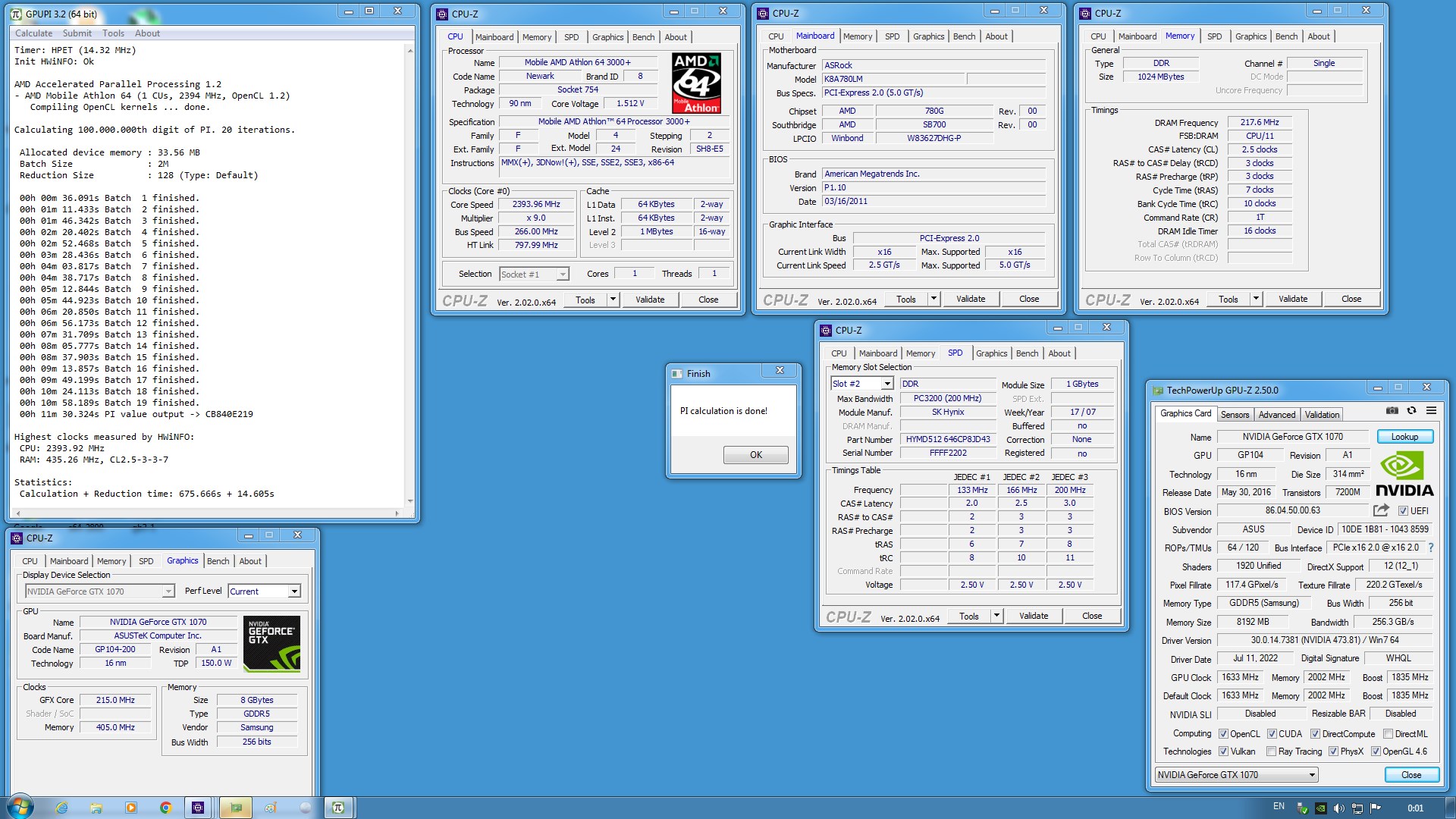The height and width of the screenshot is (819, 1456).
Task: Click the GPU-Z window title icon
Action: [x=1158, y=391]
